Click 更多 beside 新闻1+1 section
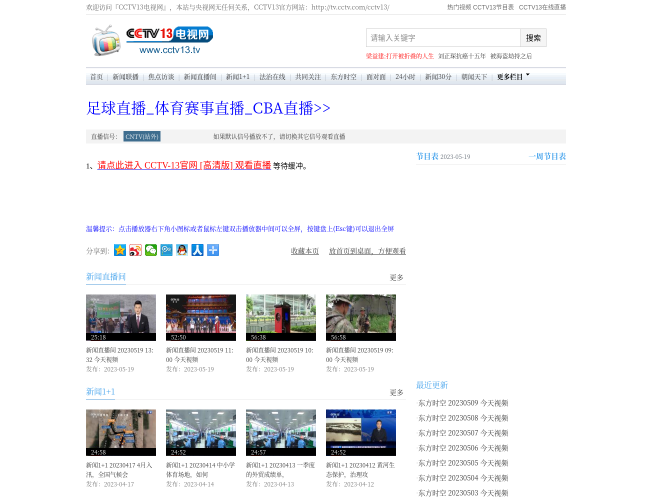The width and height of the screenshot is (650, 500). [396, 392]
